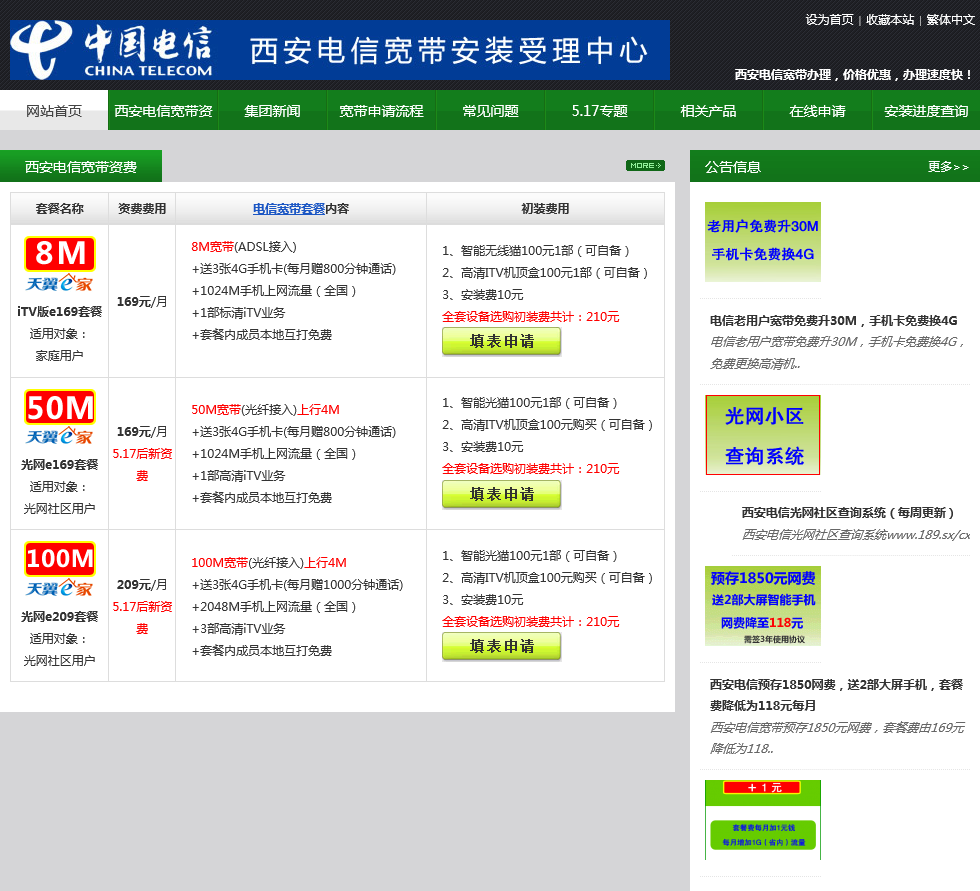The height and width of the screenshot is (891, 980).
Task: Click the 资费费用 column header
Action: (142, 209)
